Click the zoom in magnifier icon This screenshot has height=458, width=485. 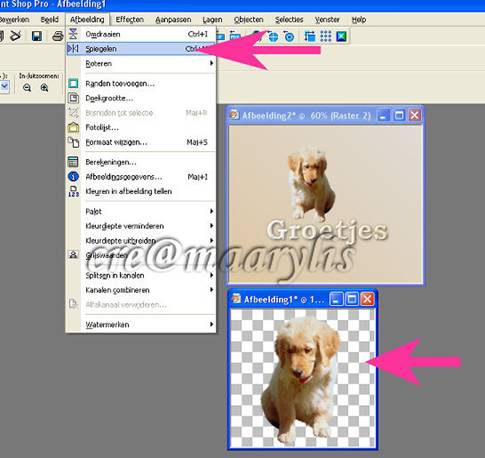pos(44,88)
